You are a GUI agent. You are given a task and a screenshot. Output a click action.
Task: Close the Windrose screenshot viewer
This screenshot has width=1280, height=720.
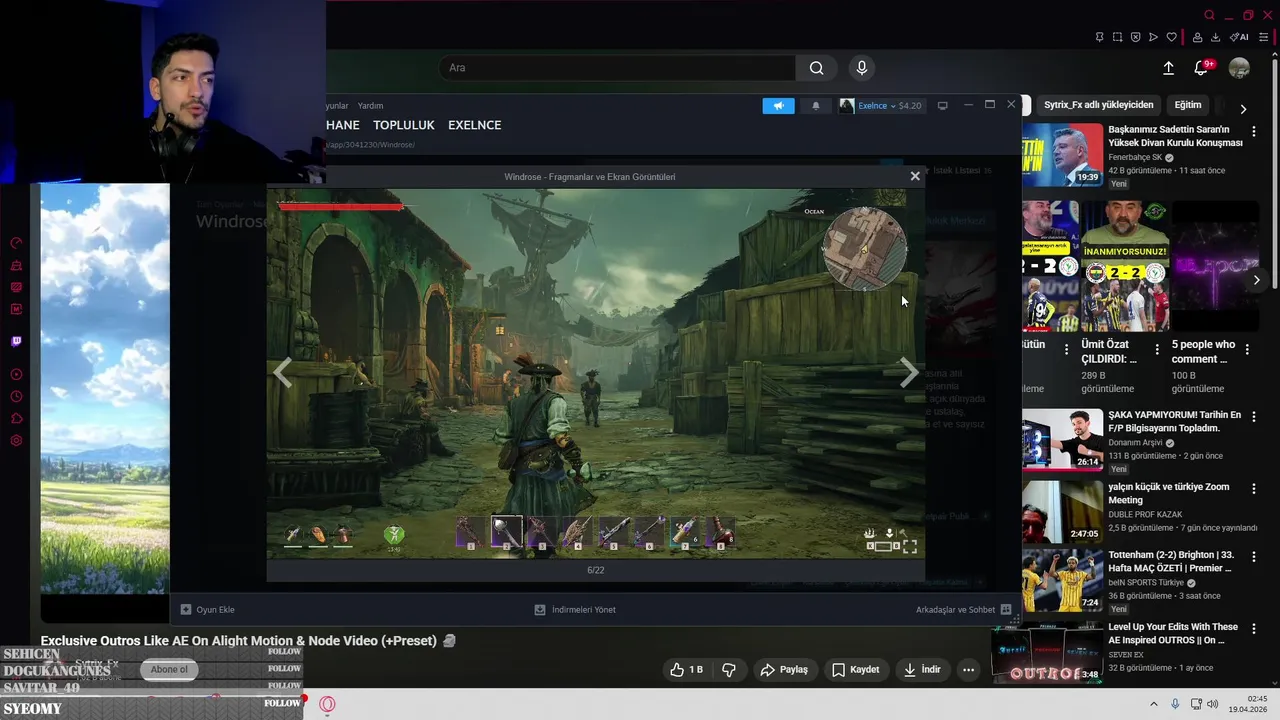click(914, 176)
